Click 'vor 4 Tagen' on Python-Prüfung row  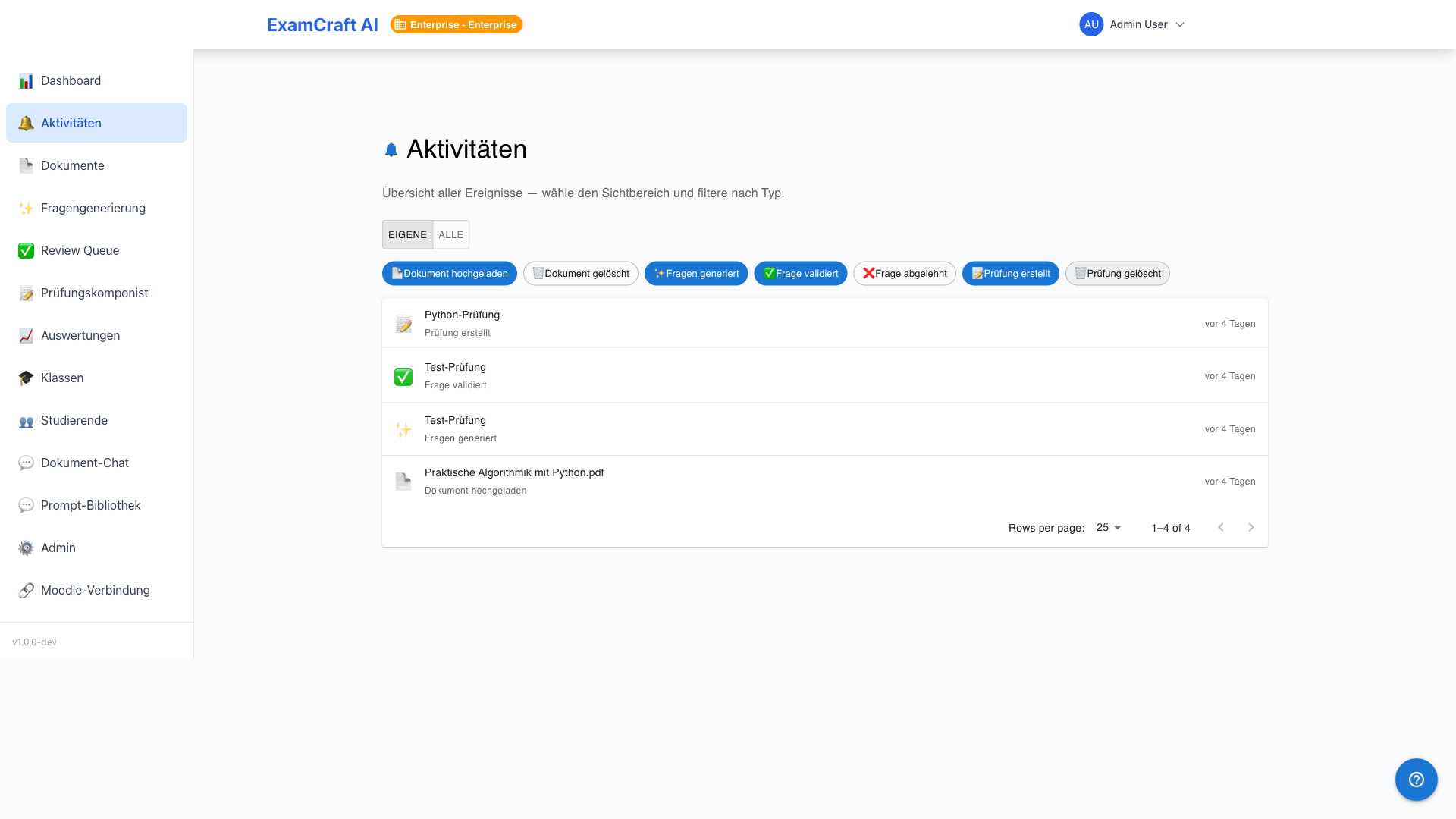tap(1230, 324)
